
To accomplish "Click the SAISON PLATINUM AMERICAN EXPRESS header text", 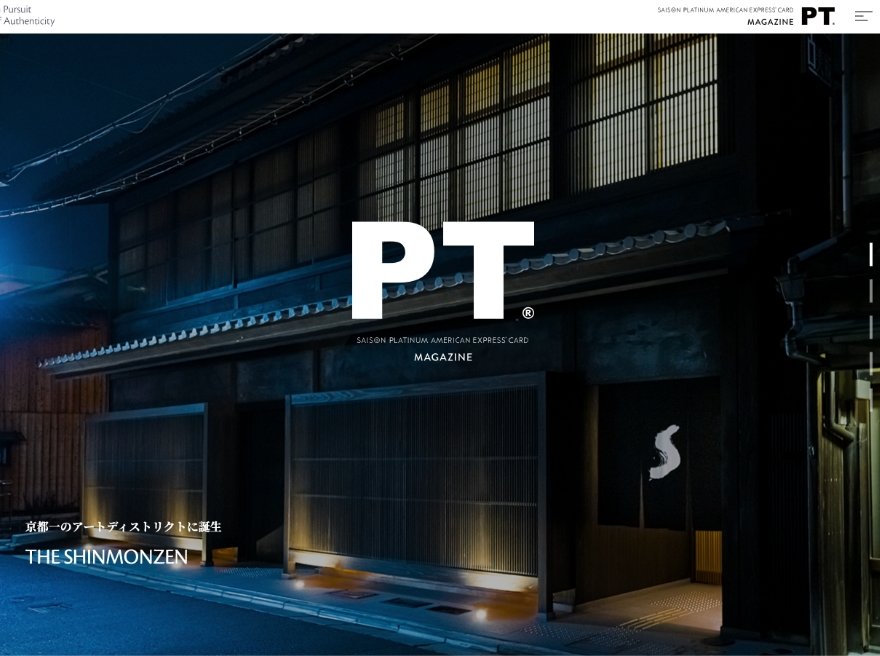I will (x=725, y=10).
